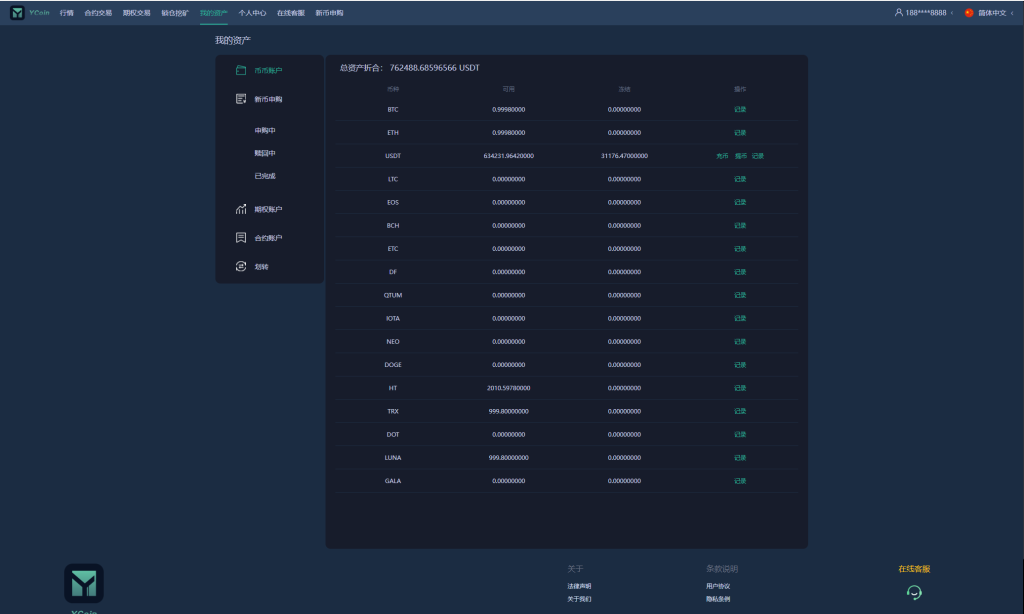Image resolution: width=1024 pixels, height=614 pixels.
Task: Open 记录 for the TRX row
Action: tap(740, 411)
